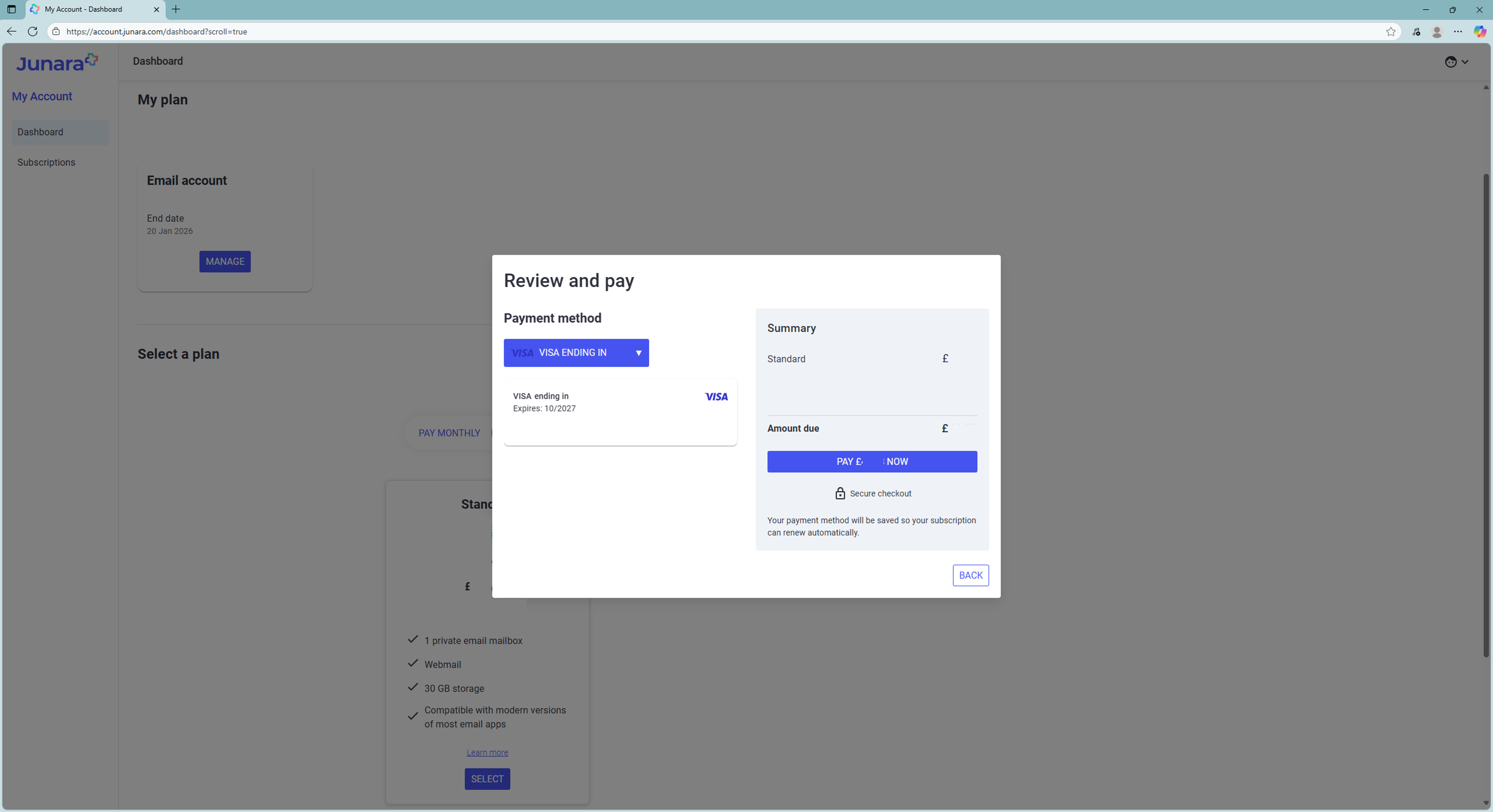Open the Learn more link
Image resolution: width=1493 pixels, height=812 pixels.
[x=487, y=752]
